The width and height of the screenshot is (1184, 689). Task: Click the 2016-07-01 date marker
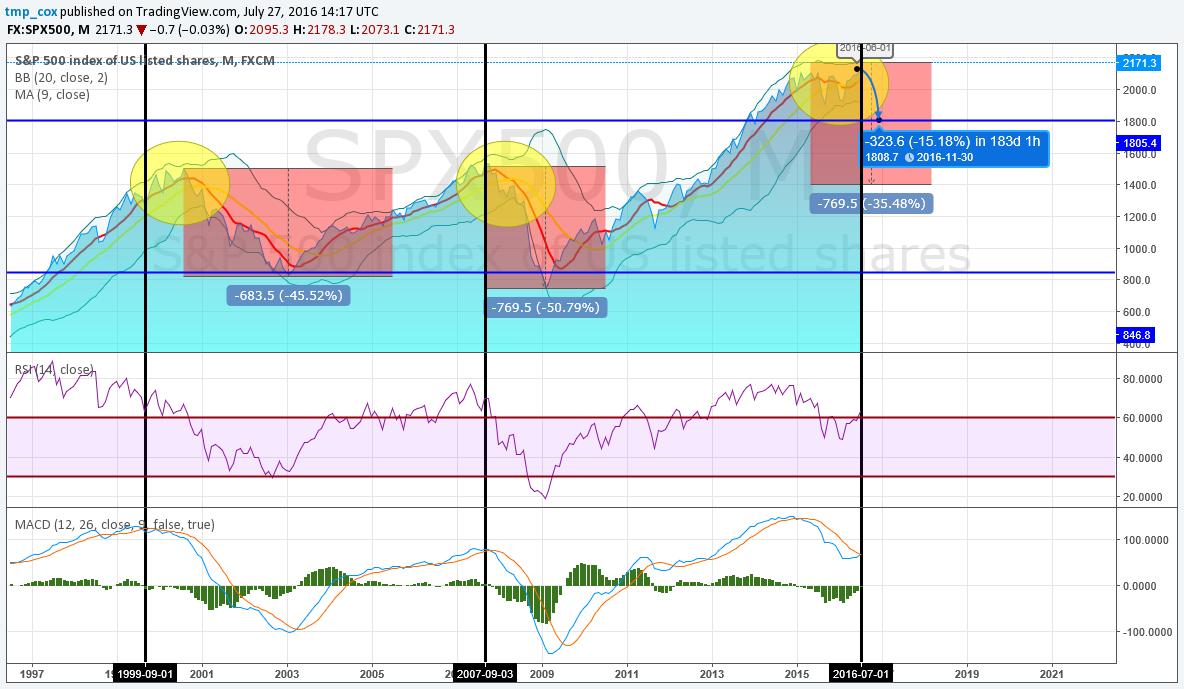coord(861,674)
